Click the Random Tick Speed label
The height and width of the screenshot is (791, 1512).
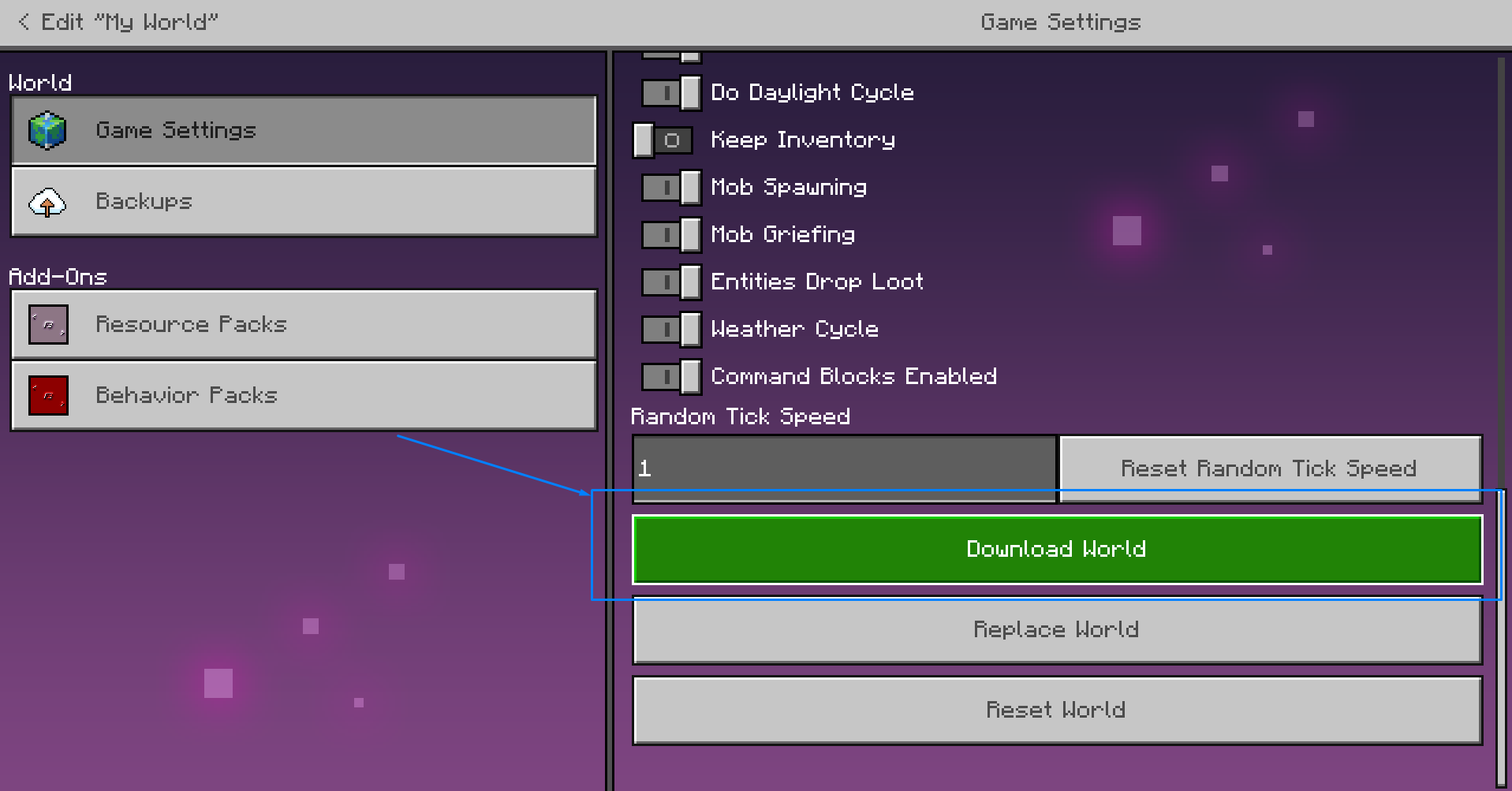coord(741,416)
